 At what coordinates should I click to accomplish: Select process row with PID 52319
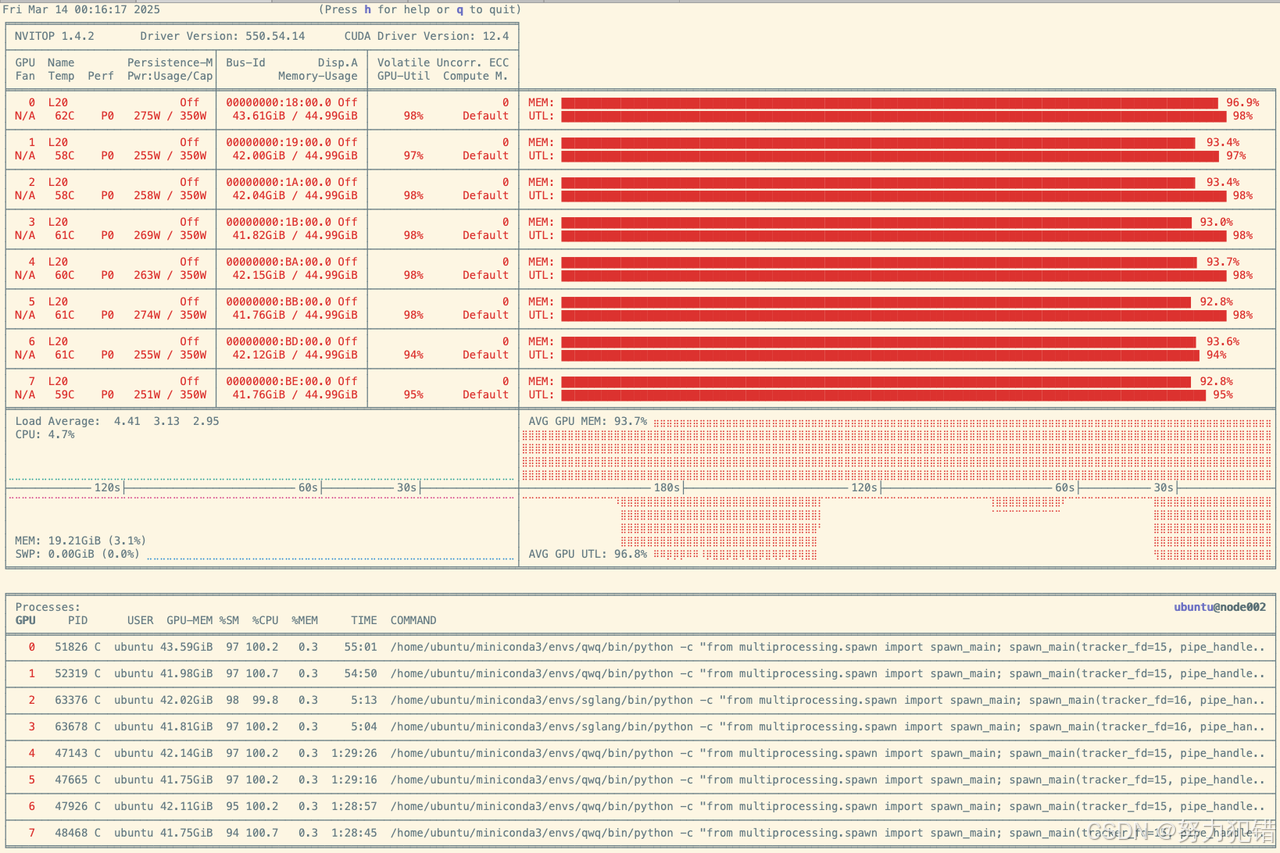coord(640,674)
